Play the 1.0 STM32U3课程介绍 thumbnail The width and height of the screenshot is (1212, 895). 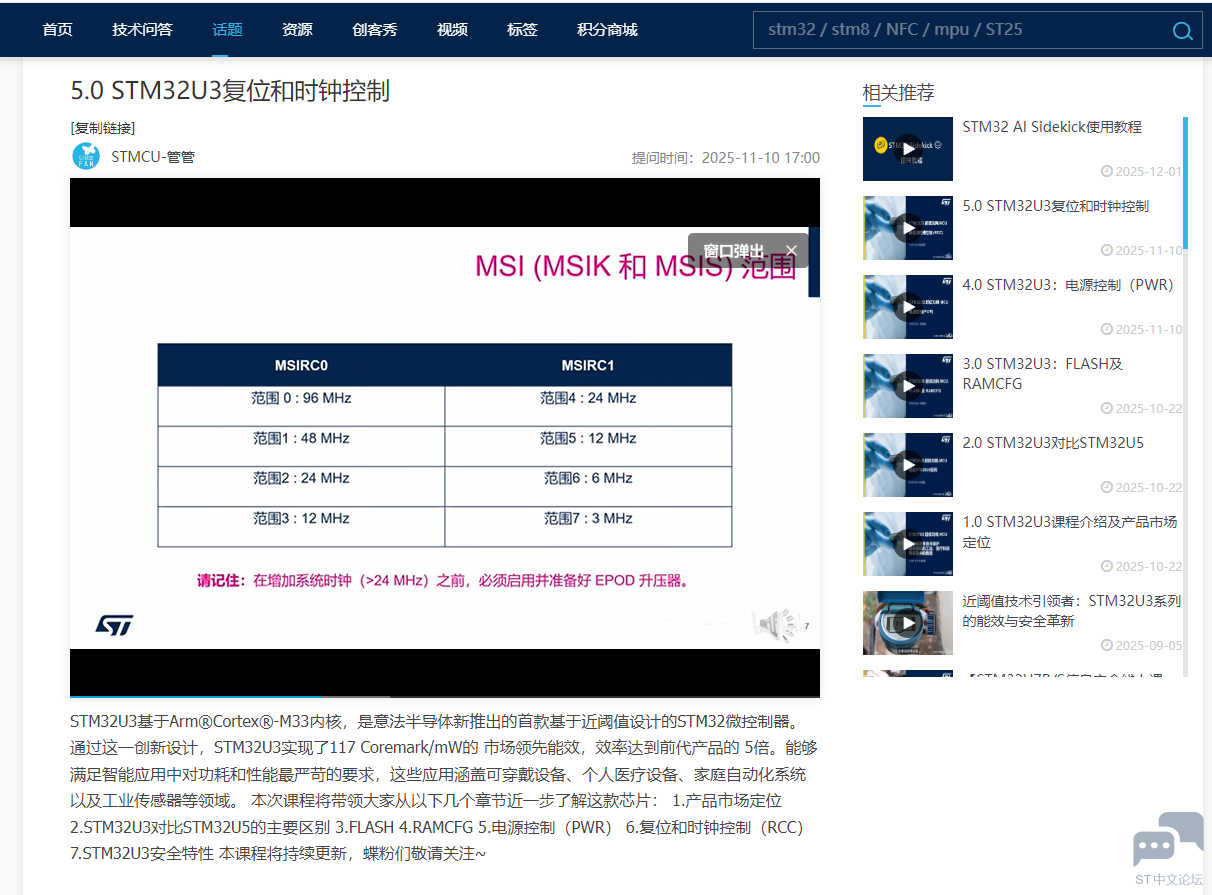point(908,544)
